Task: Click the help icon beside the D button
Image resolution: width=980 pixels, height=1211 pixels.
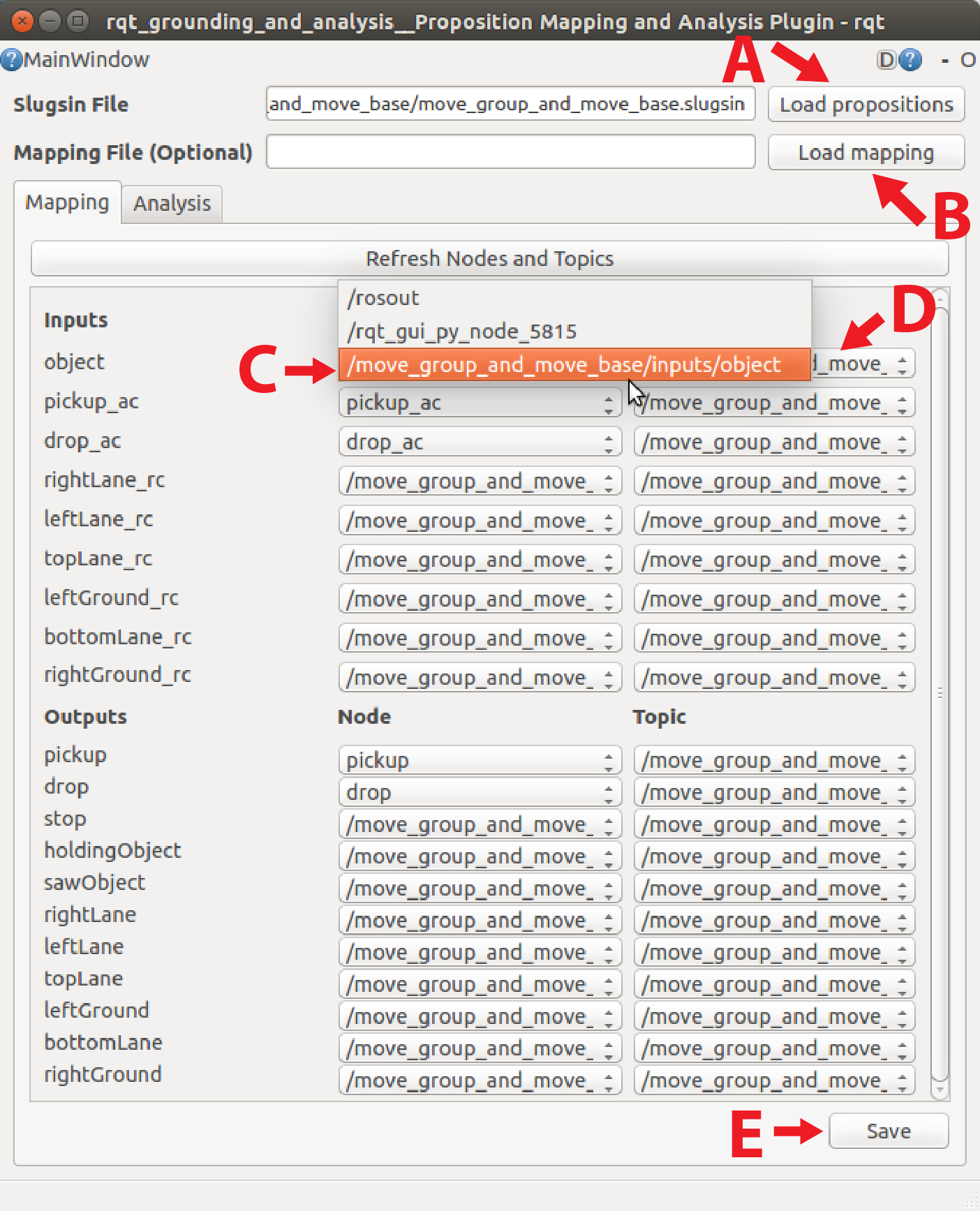Action: pyautogui.click(x=910, y=60)
